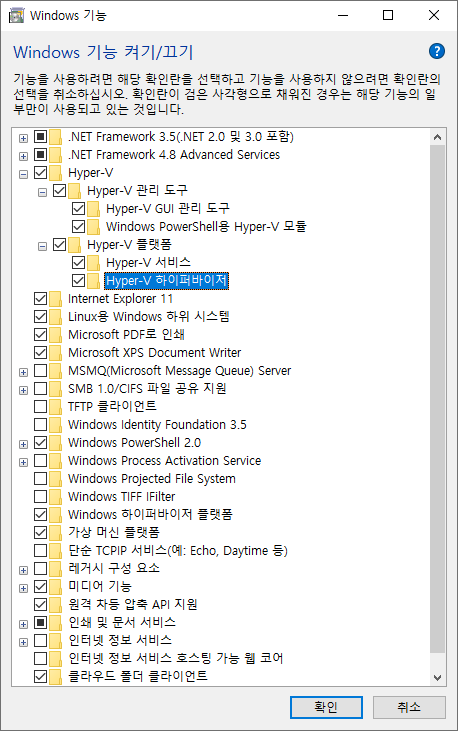Toggle .NET Framework 3.5 checkbox
458x731 pixels.
point(41,137)
